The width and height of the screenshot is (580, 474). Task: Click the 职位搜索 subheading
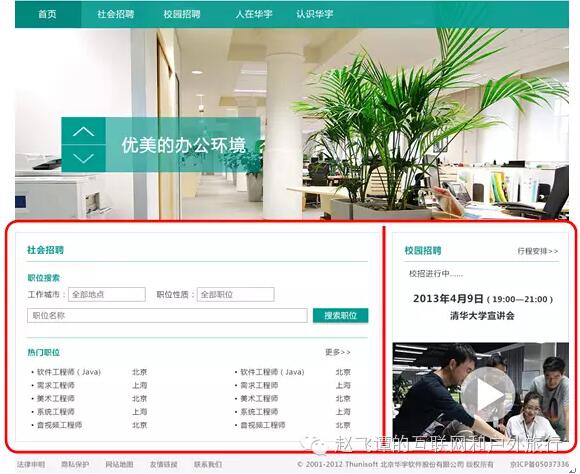[x=44, y=278]
